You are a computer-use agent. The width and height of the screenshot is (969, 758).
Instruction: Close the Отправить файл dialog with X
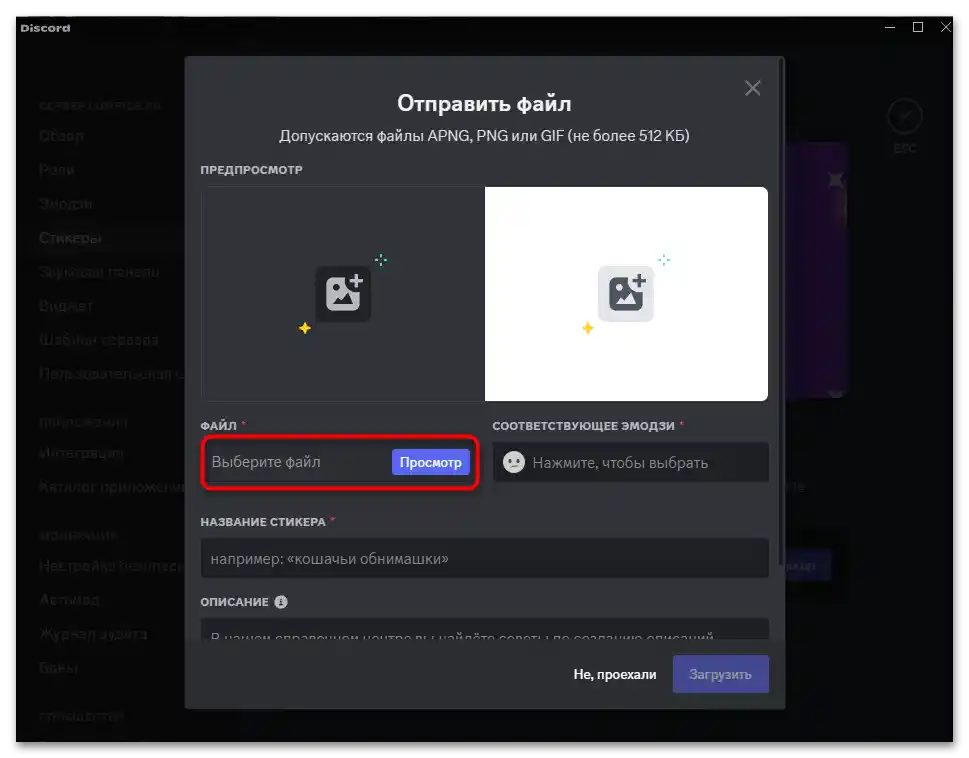point(752,88)
